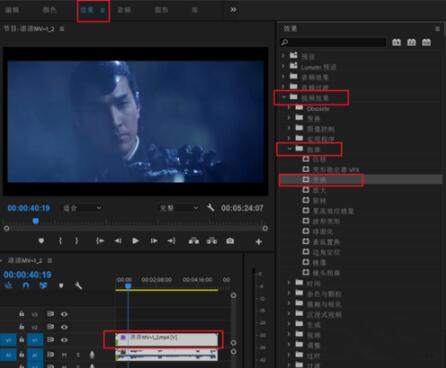Hide V3 track output with eye icon
446x368 pixels.
(x=64, y=314)
